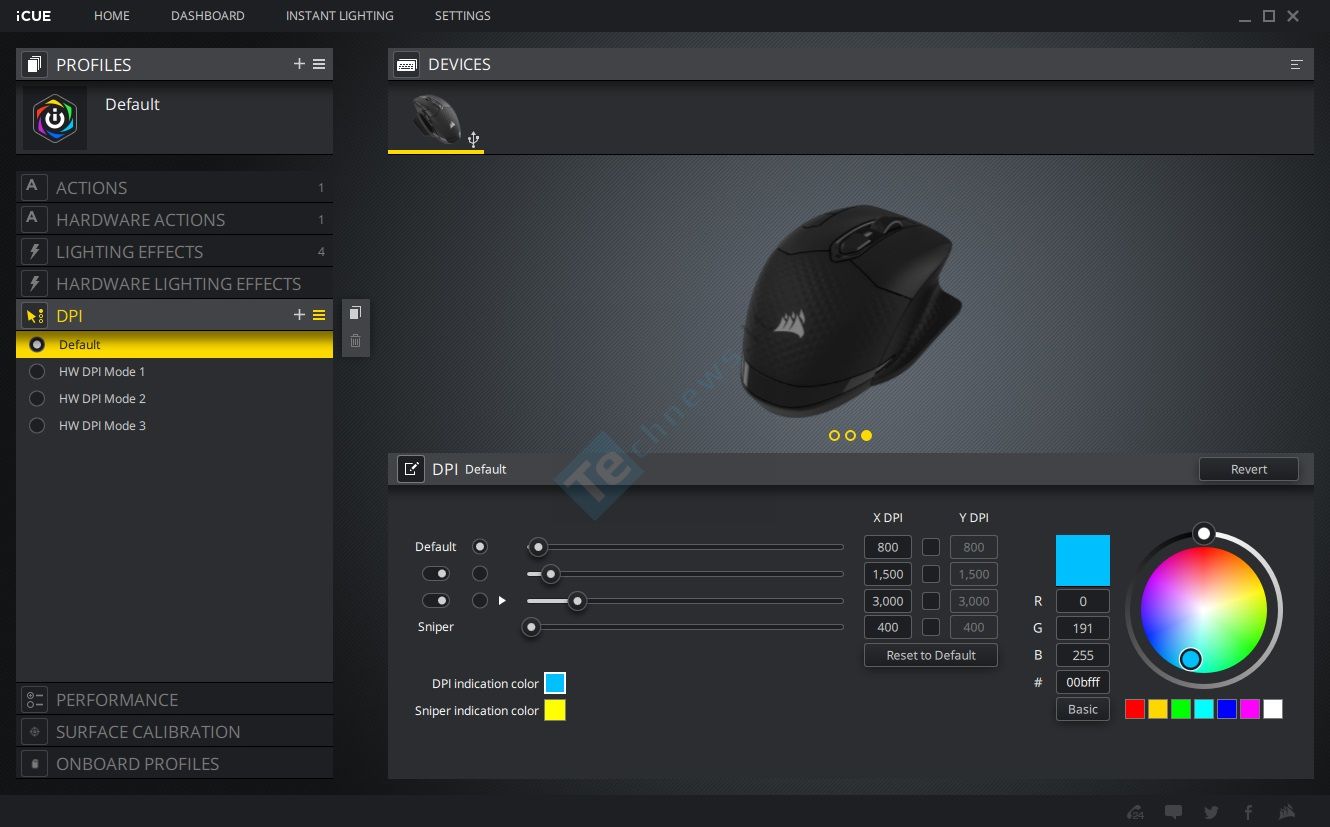The height and width of the screenshot is (827, 1330).
Task: Expand the Lighting Effects section
Action: point(174,252)
